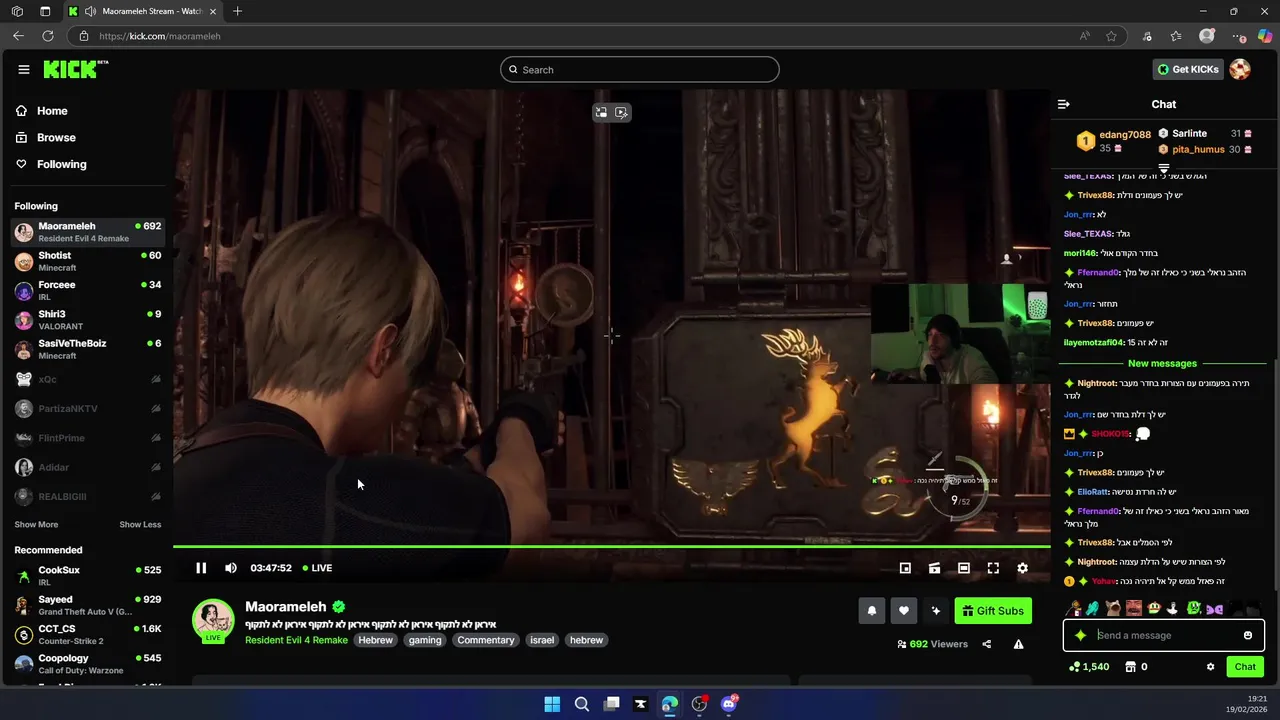This screenshot has height=720, width=1280.
Task: Click the green stream progress bar
Action: pos(612,546)
